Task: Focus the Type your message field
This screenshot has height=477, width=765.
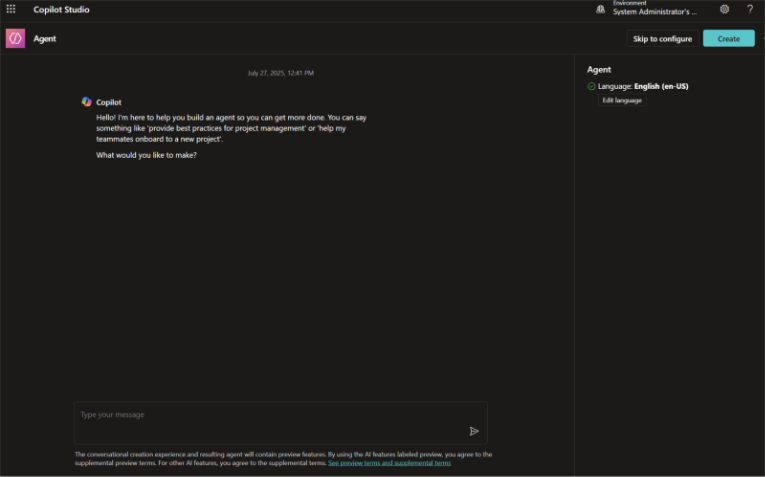Action: [x=281, y=423]
